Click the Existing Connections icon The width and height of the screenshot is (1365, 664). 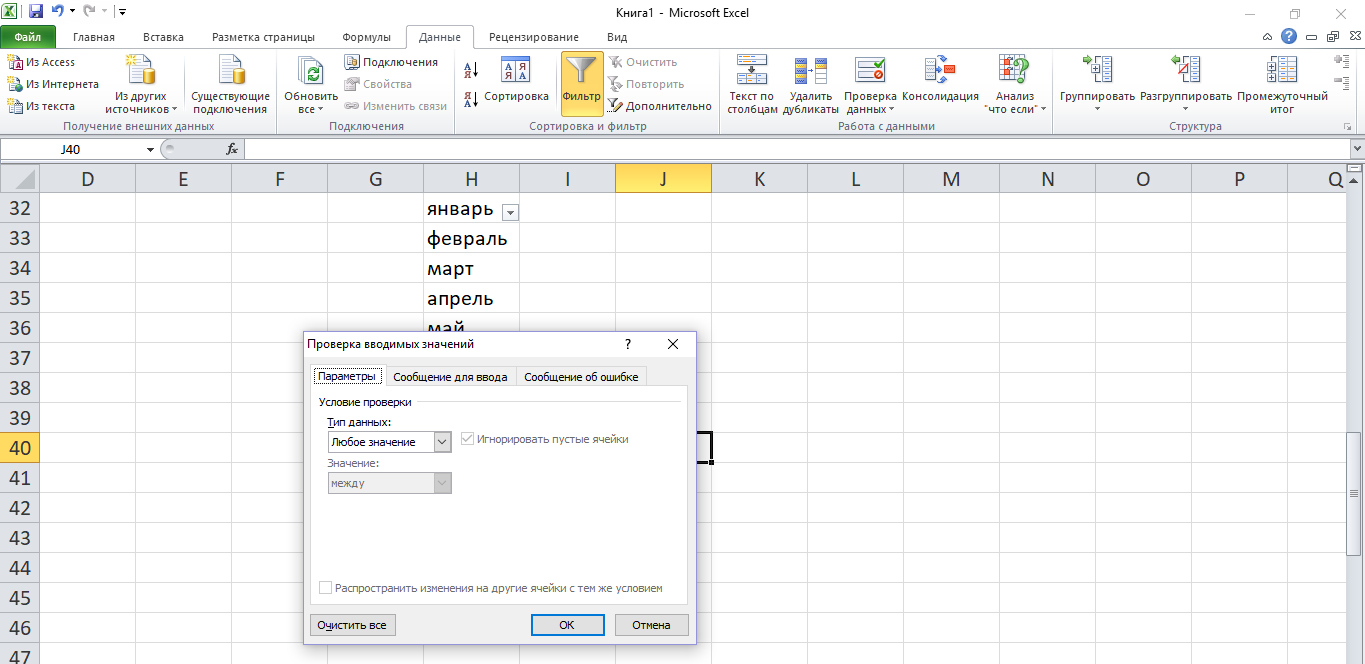(231, 70)
